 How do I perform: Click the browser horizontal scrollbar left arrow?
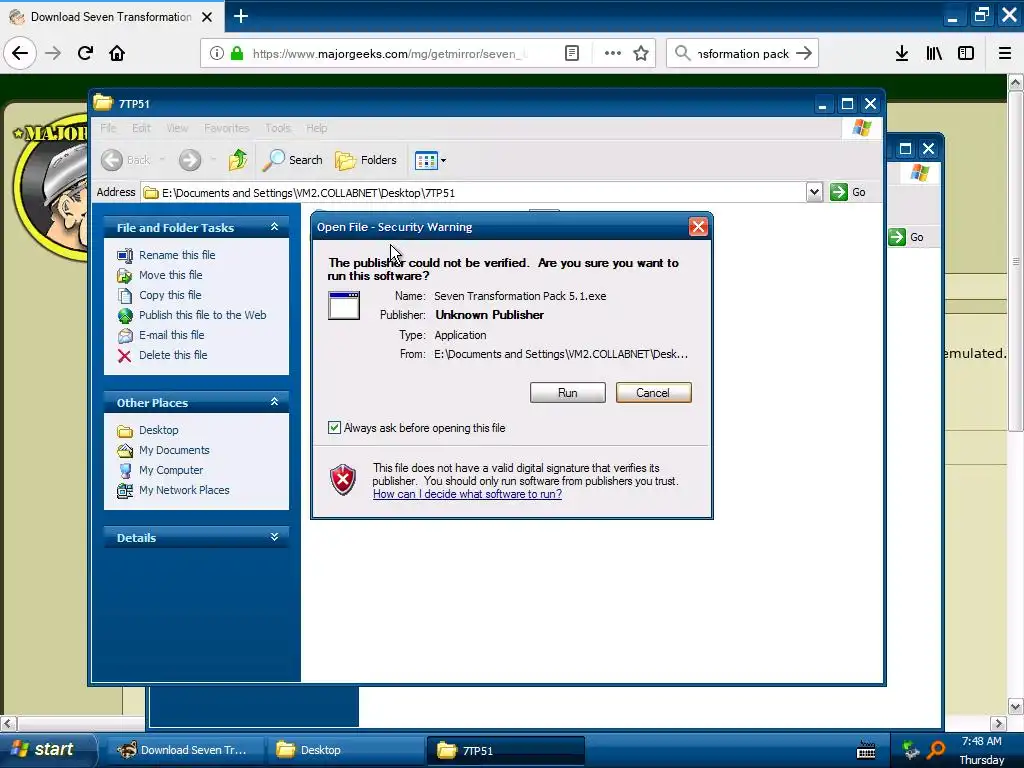pyautogui.click(x=8, y=723)
